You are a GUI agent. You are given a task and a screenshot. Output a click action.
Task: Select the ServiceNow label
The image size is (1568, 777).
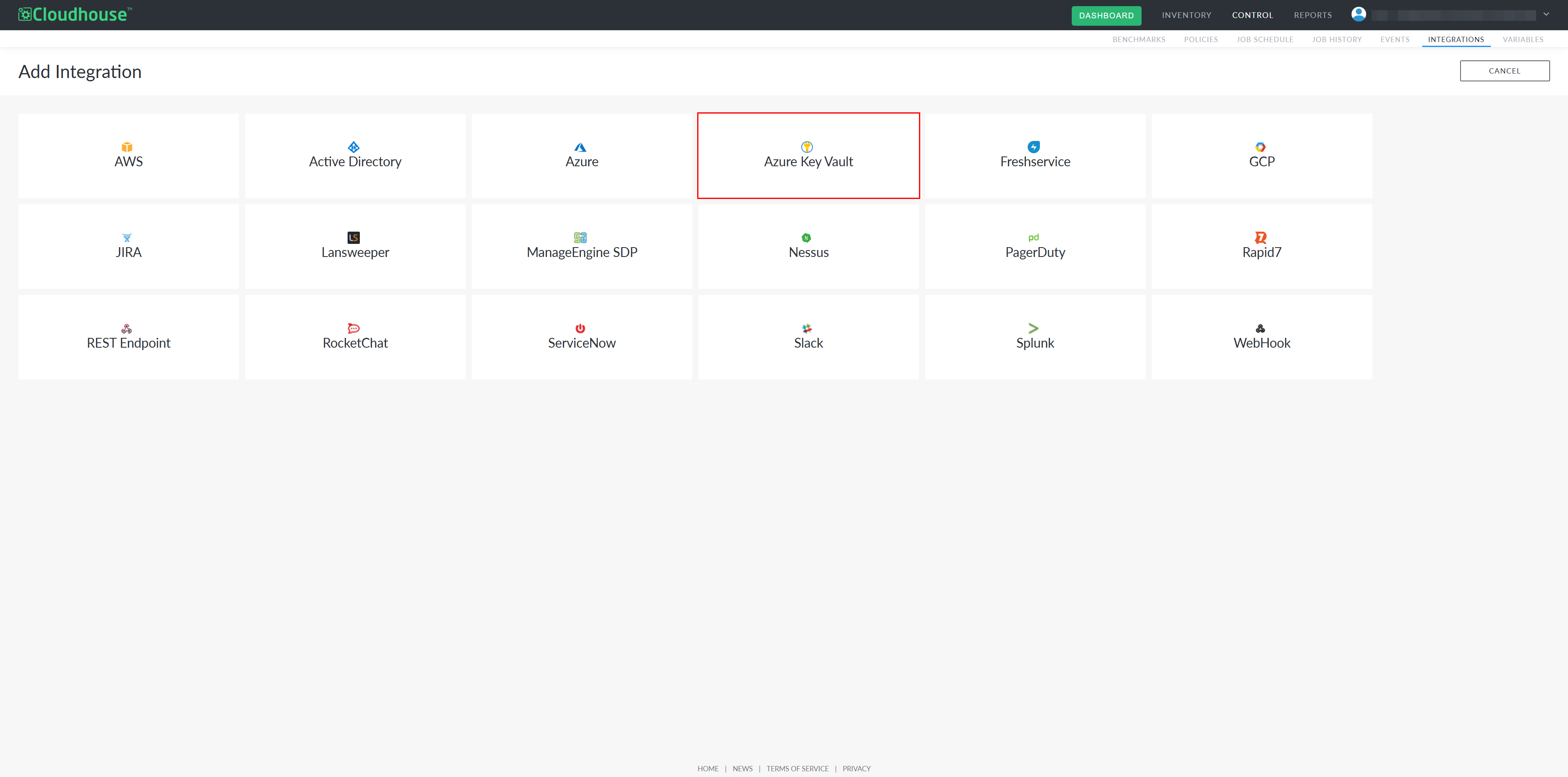(581, 344)
